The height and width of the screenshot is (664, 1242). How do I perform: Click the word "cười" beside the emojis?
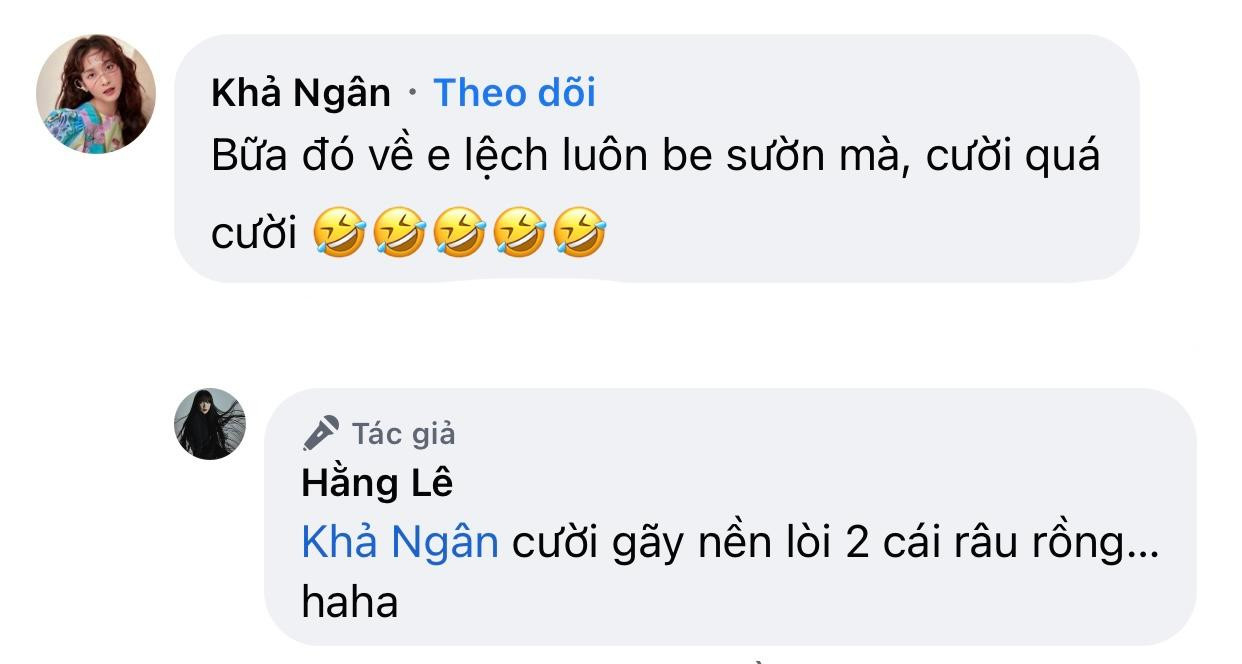click(x=255, y=232)
